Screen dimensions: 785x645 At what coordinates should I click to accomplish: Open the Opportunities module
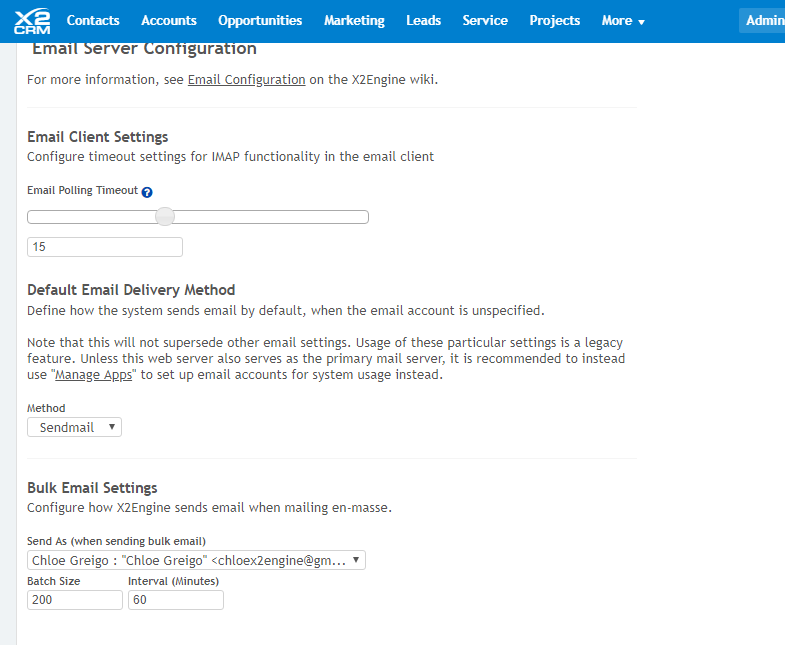pyautogui.click(x=260, y=21)
